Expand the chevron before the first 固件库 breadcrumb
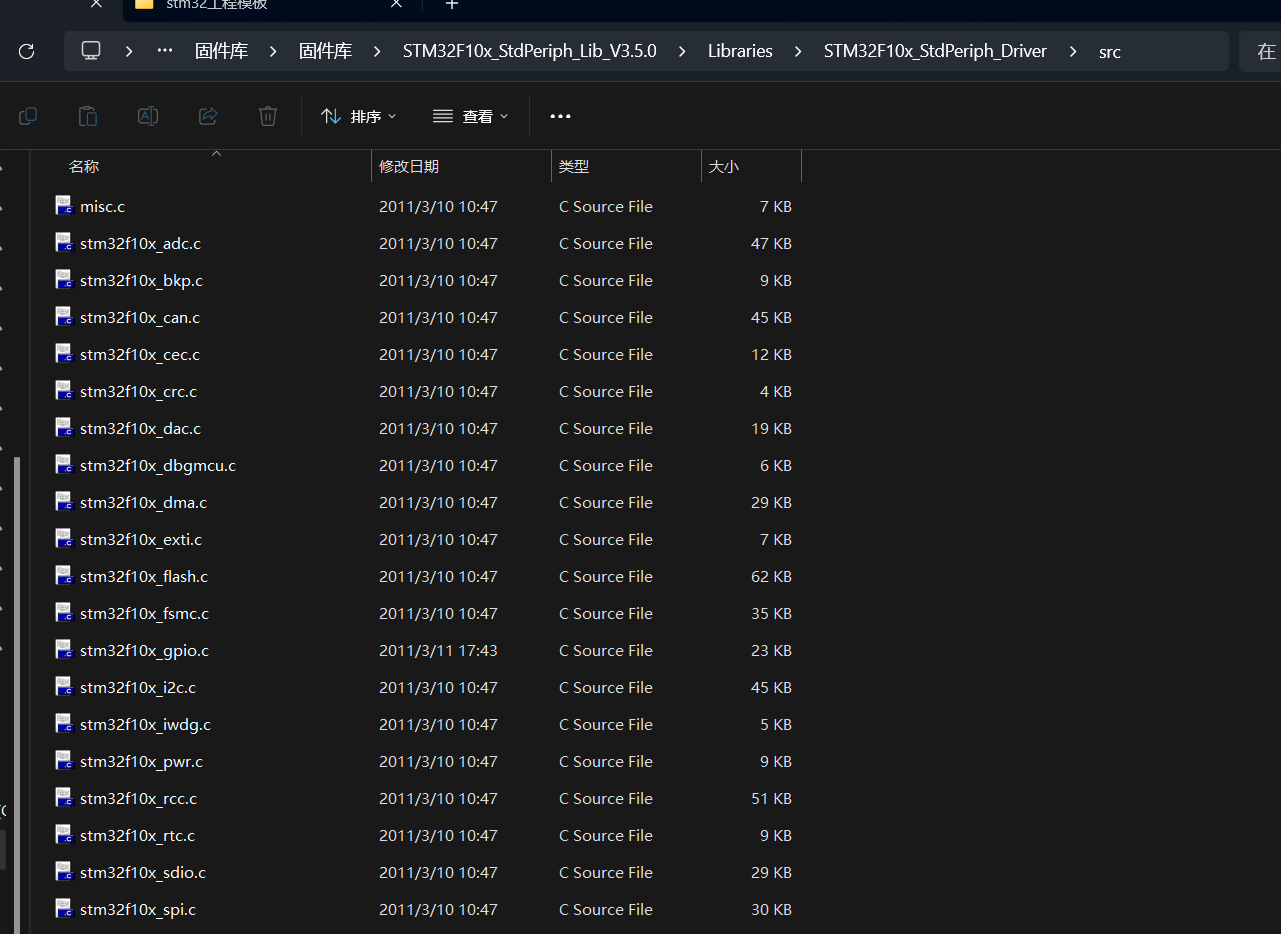This screenshot has height=934, width=1281. pyautogui.click(x=129, y=51)
